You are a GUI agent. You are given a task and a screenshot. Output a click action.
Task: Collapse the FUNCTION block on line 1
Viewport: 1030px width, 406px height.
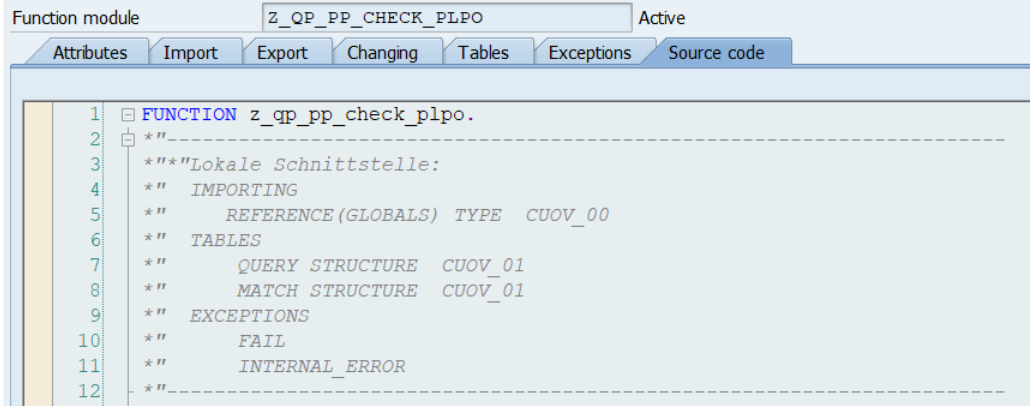coord(127,115)
